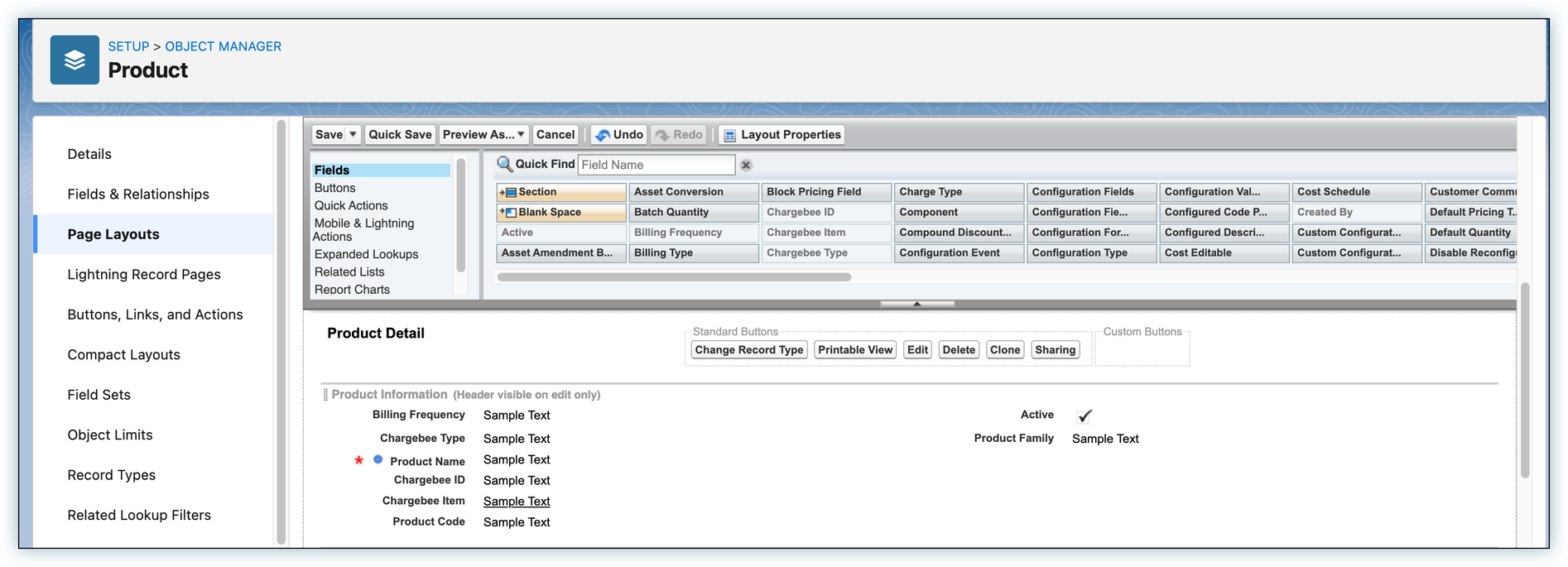Screen dimensions: 1568x567
Task: Select the Section palette element icon
Action: tap(507, 192)
